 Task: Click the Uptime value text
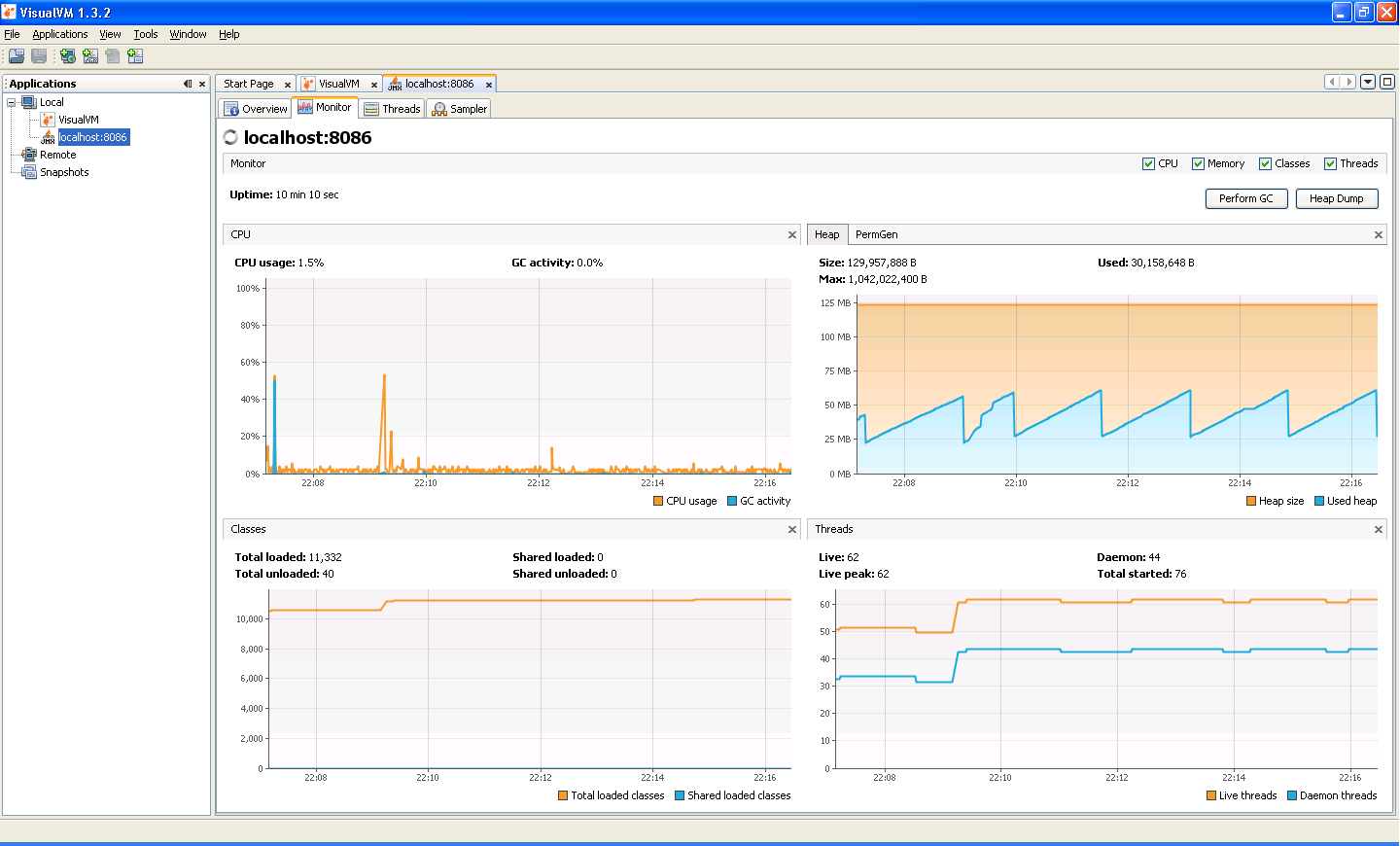(x=307, y=194)
